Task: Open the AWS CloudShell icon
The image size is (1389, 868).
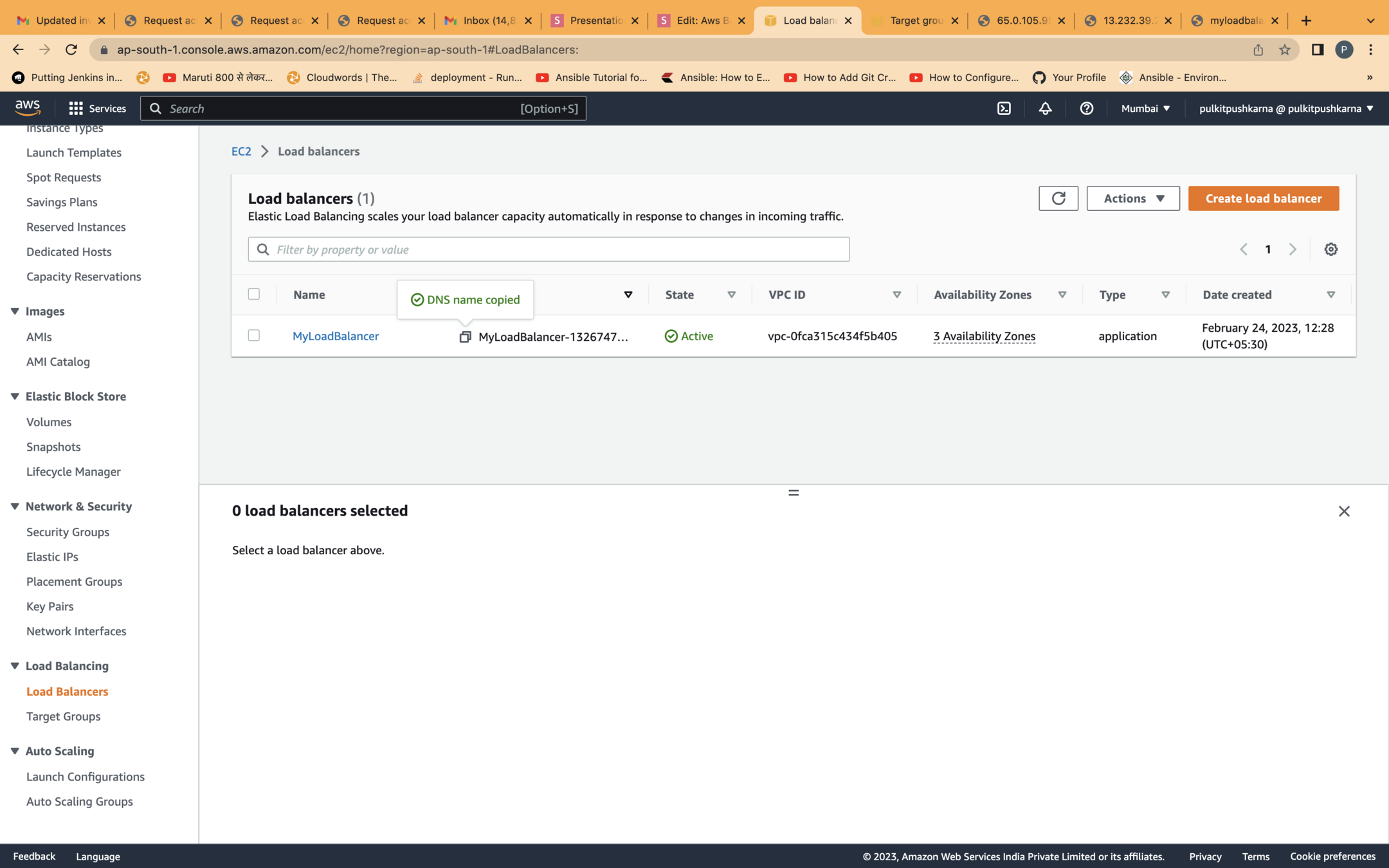Action: (x=1004, y=108)
